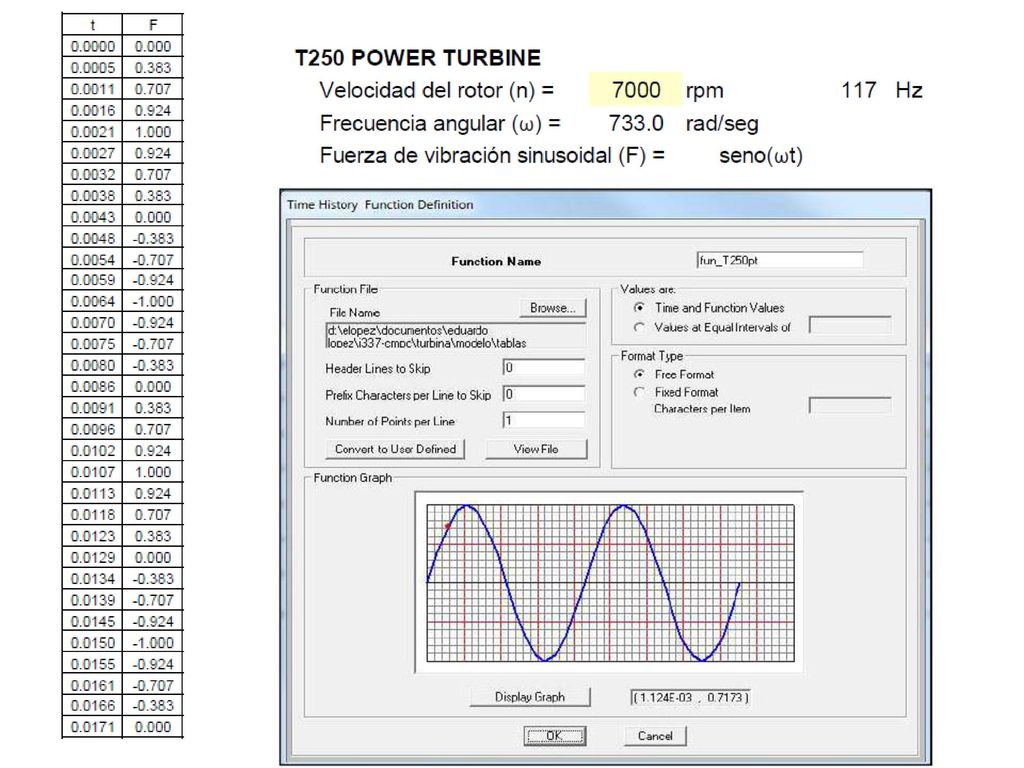Click the Browse... button
The image size is (1024, 768).
pyautogui.click(x=553, y=308)
